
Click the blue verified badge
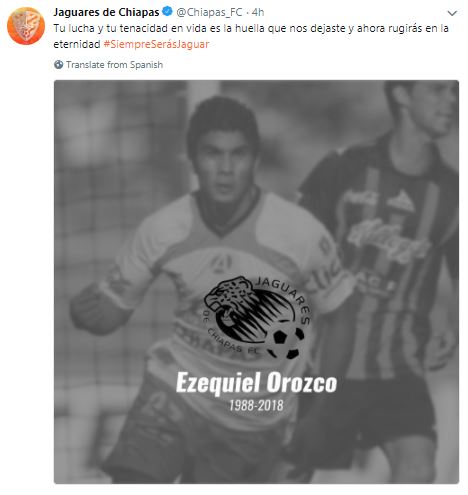[167, 12]
